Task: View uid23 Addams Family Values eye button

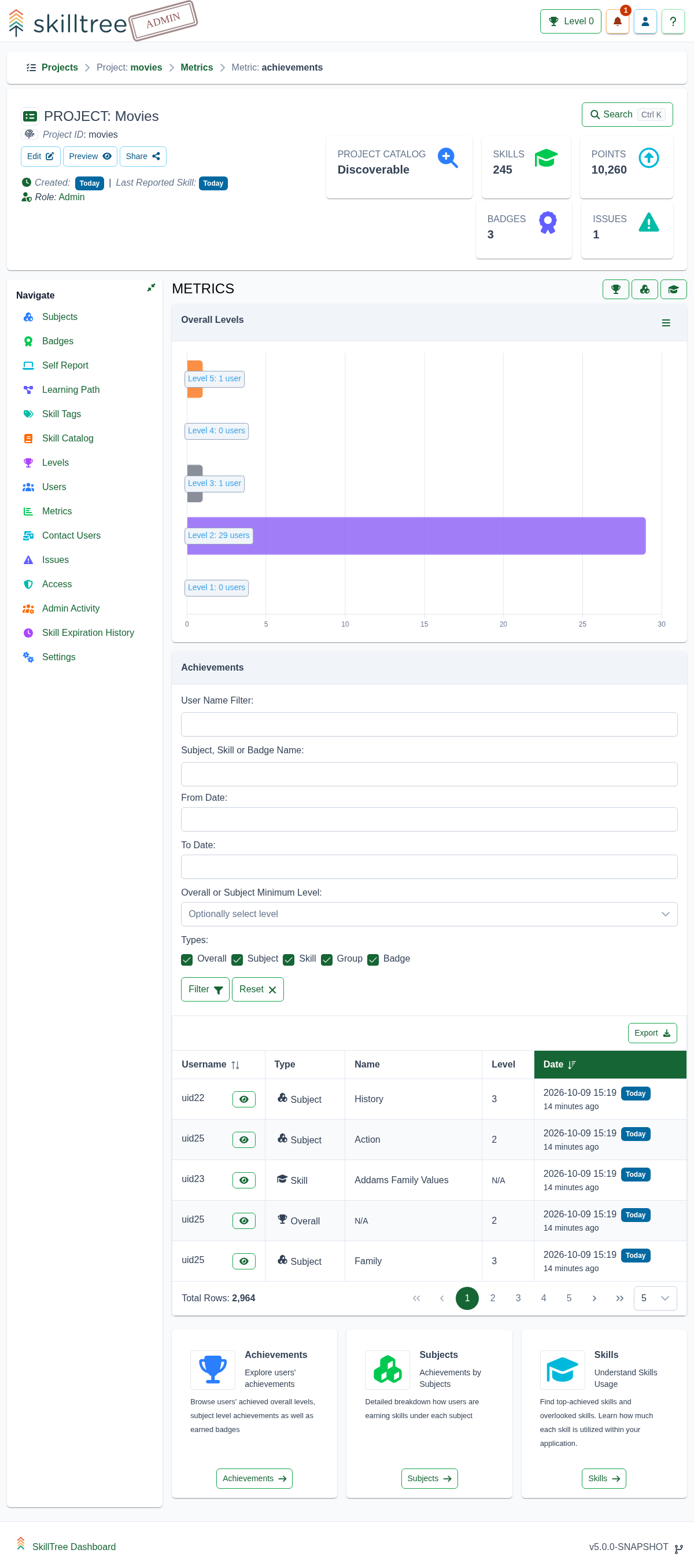Action: click(243, 1180)
